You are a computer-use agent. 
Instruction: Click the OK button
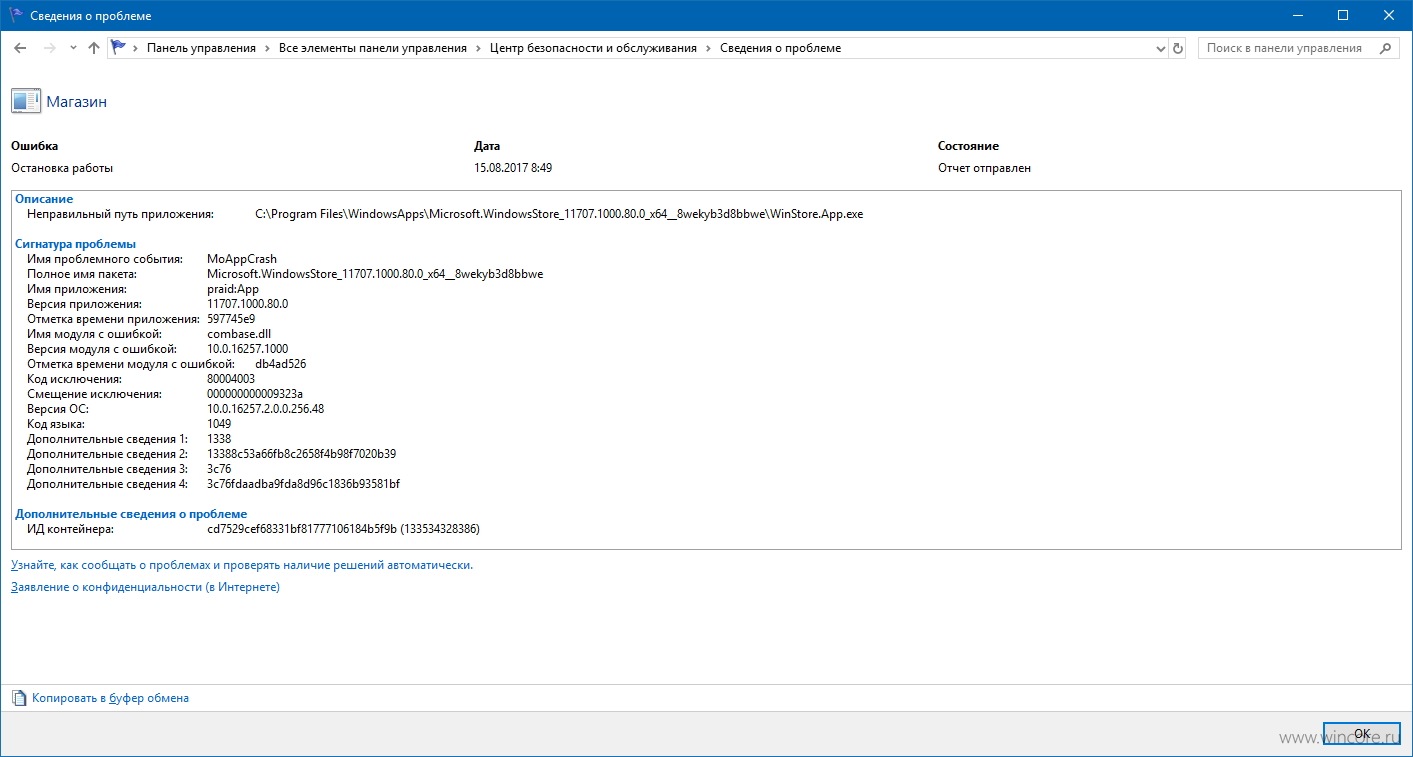point(1361,734)
